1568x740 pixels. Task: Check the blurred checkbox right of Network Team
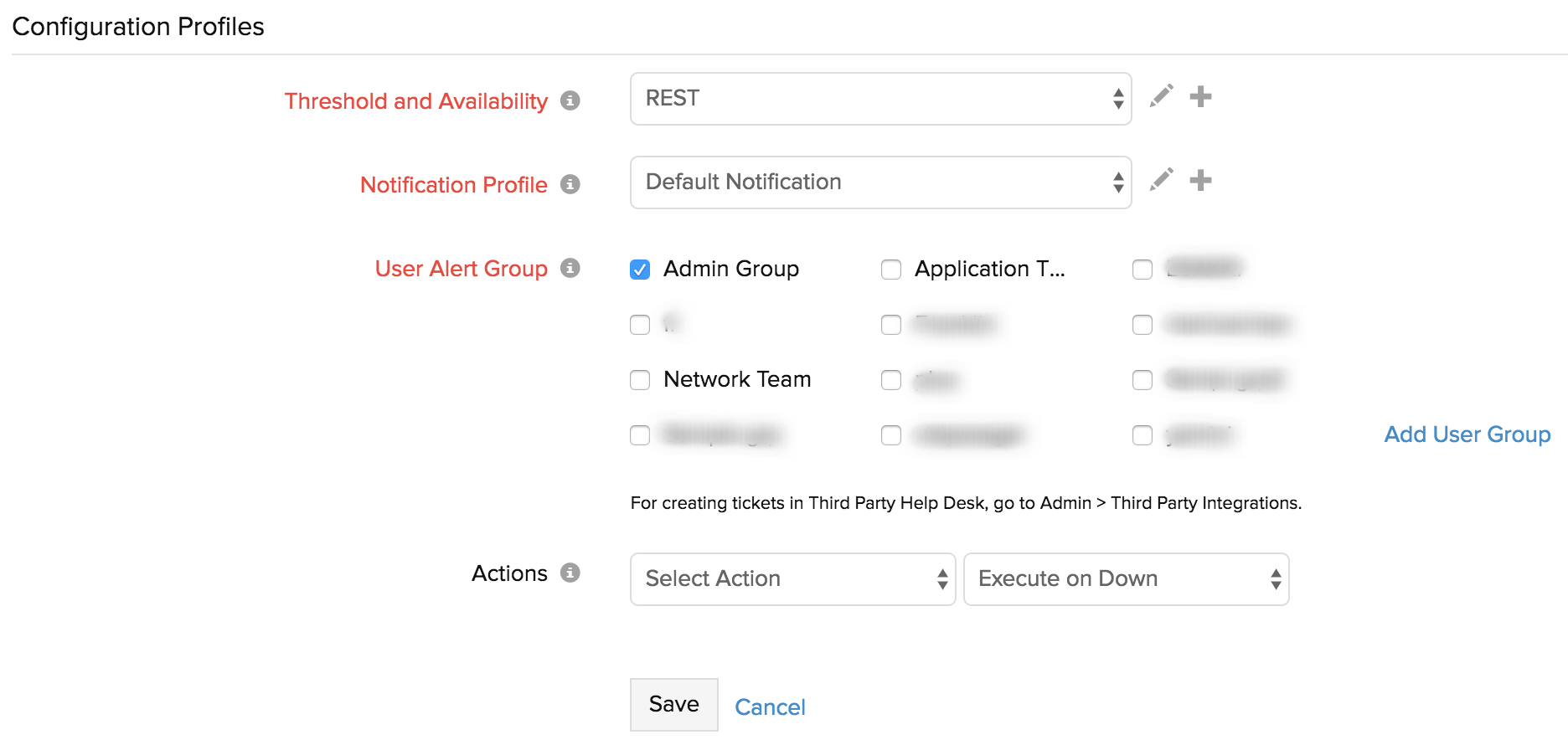(x=891, y=380)
